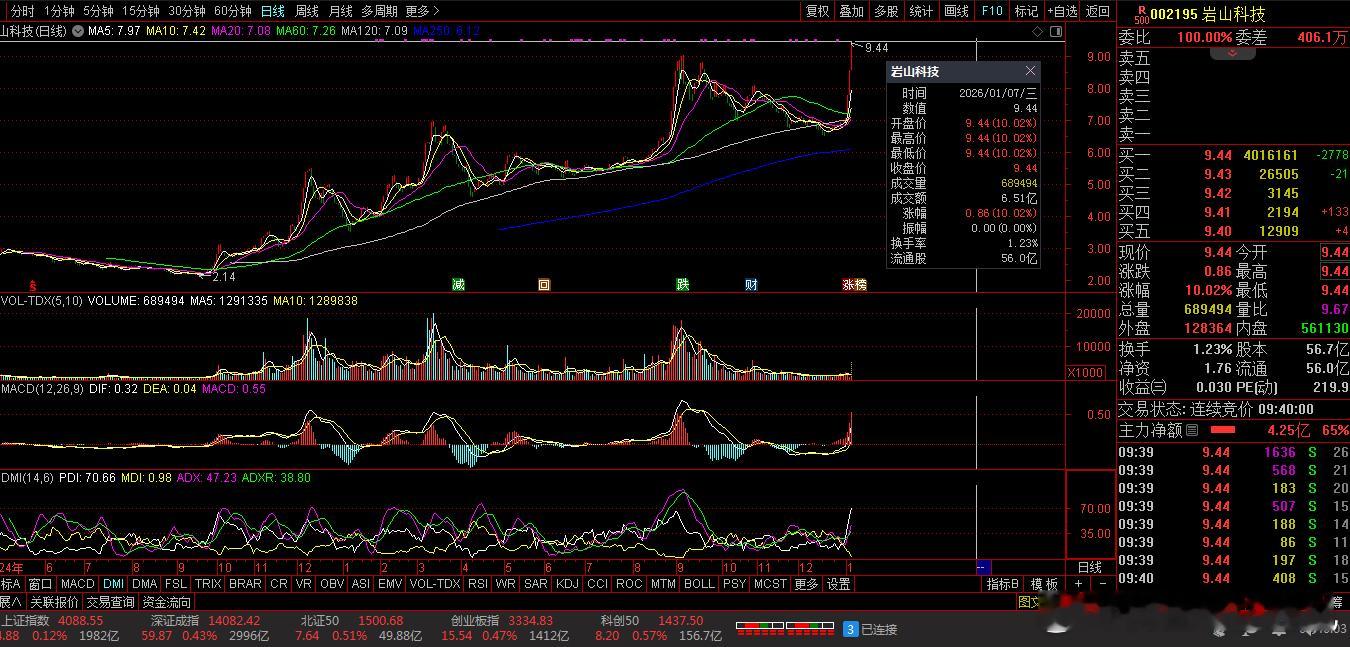
Task: Open 交易查询 trade query tab
Action: (110, 602)
